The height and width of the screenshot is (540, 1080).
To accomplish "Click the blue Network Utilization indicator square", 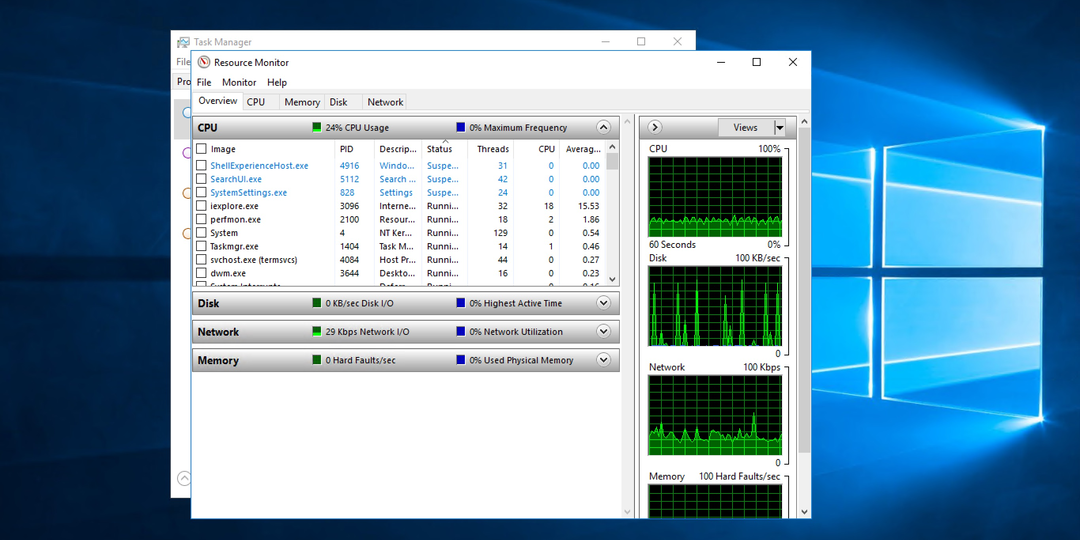I will pyautogui.click(x=461, y=331).
